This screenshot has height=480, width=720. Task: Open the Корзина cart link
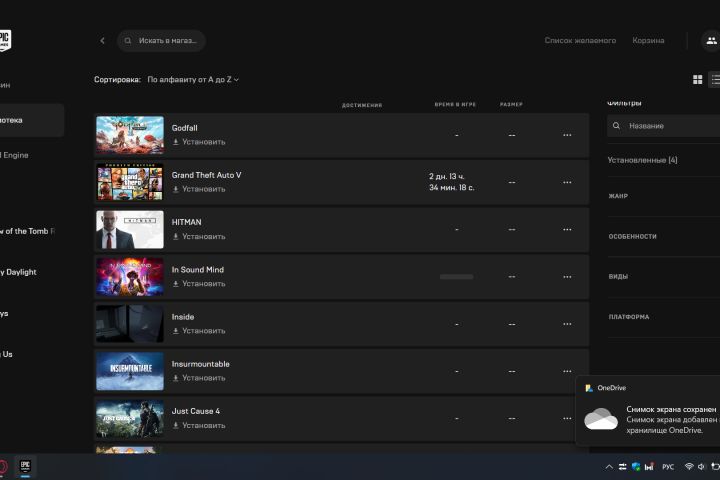[648, 40]
